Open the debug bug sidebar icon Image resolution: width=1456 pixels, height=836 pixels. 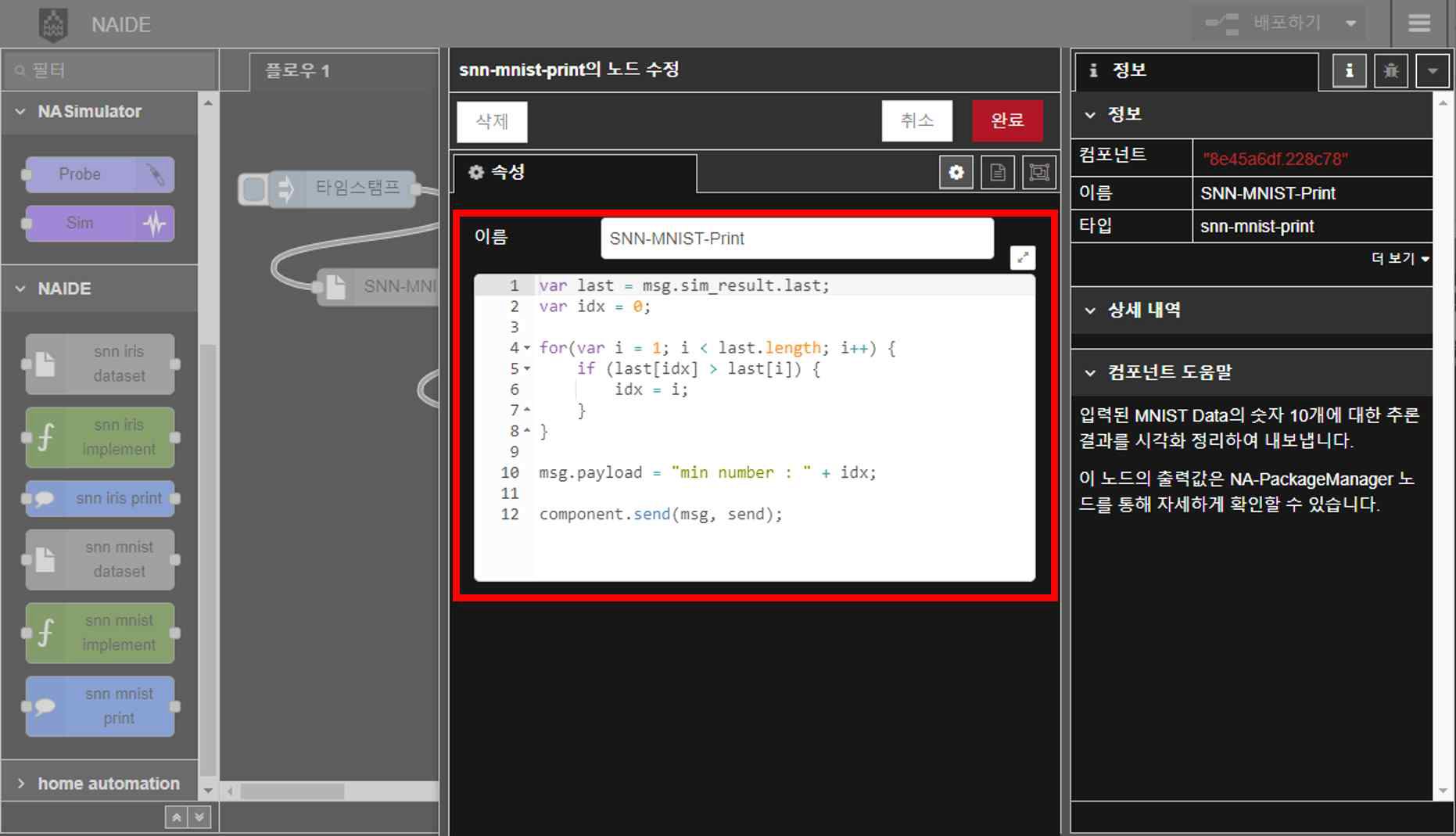pyautogui.click(x=1391, y=71)
